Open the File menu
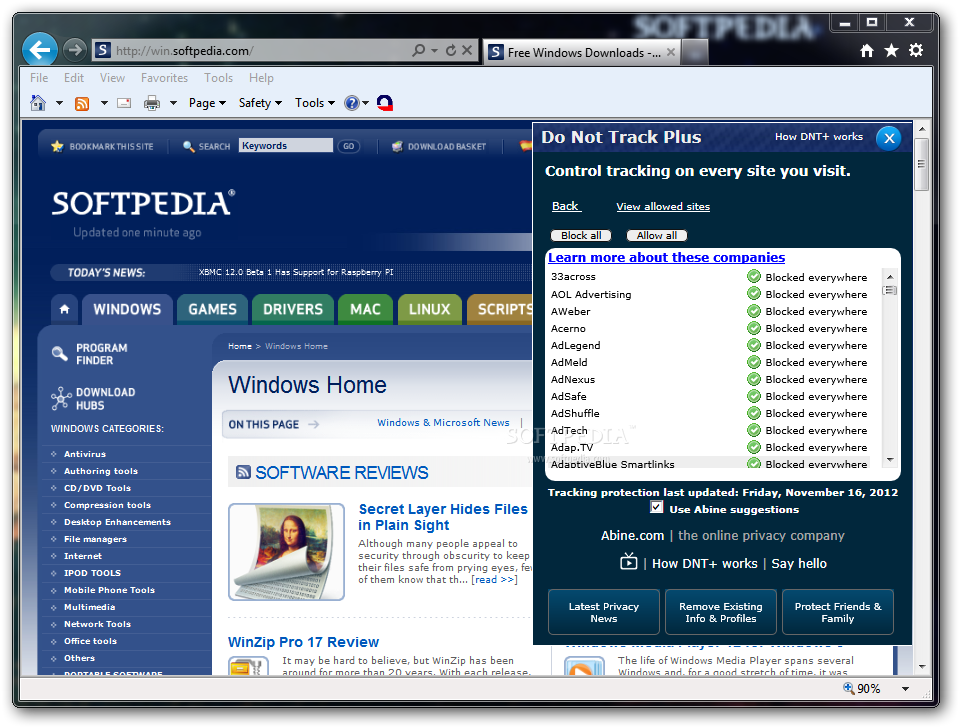Screen dimensions: 960x728 click(39, 78)
